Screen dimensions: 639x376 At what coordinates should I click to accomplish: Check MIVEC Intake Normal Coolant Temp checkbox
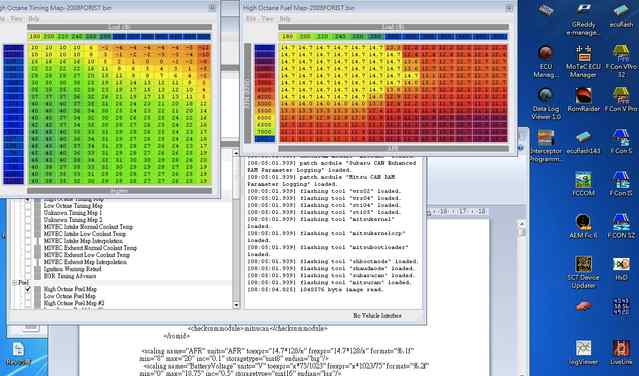(28, 226)
